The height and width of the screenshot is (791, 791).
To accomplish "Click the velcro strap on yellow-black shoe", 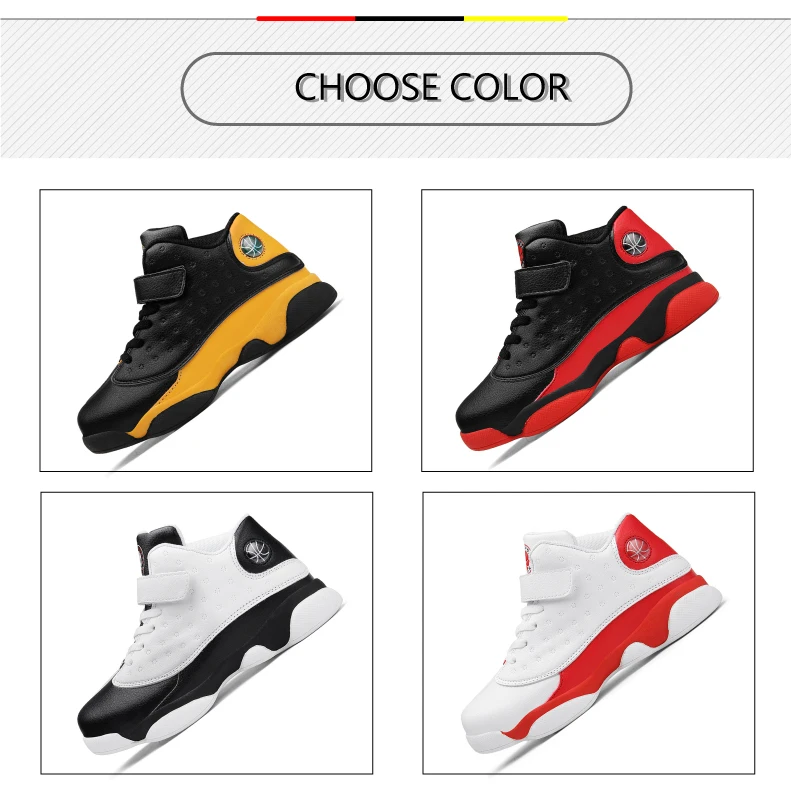I will [x=160, y=284].
